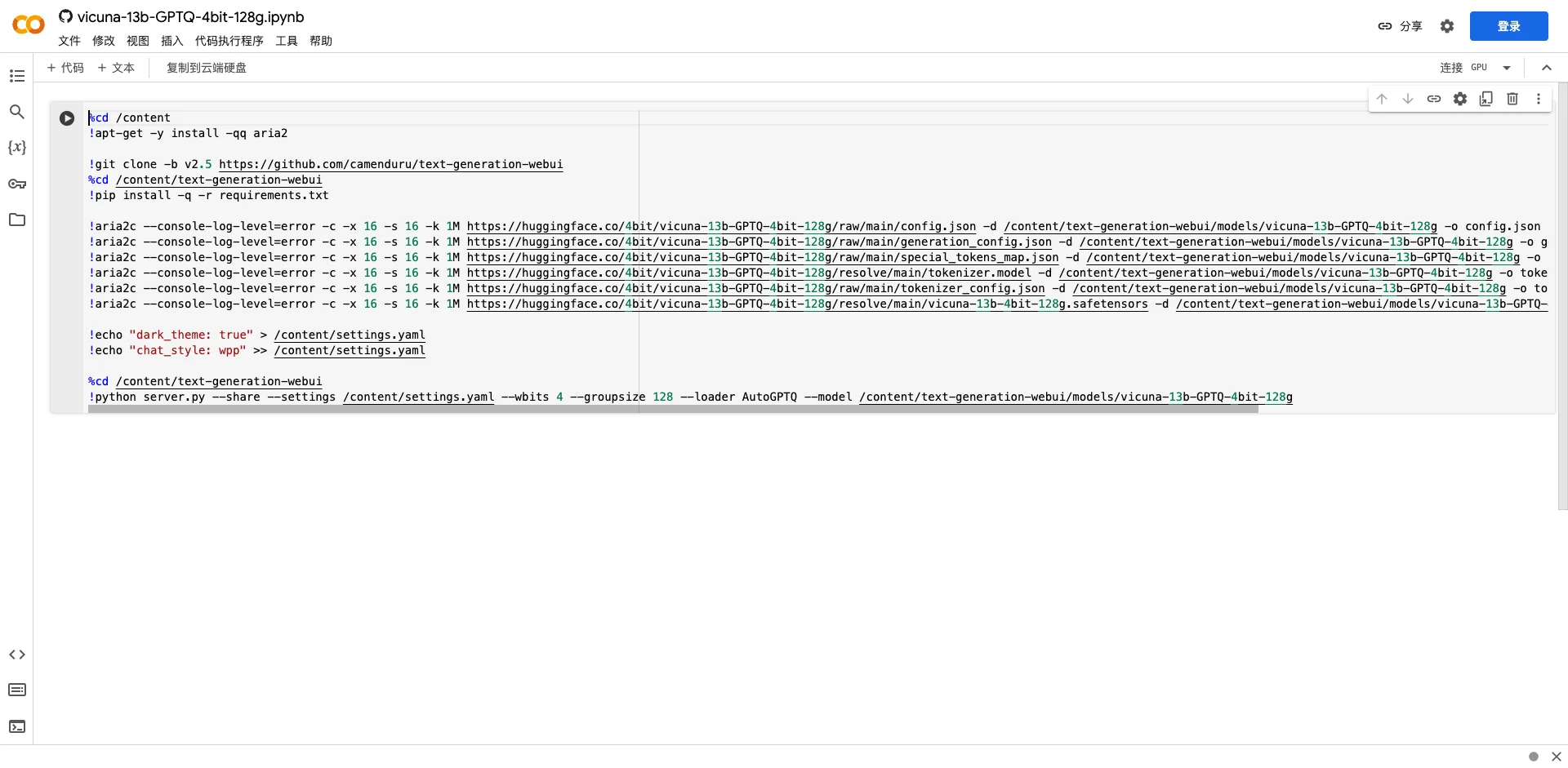
Task: Click the 连接 GPU connect button
Action: tap(1463, 68)
